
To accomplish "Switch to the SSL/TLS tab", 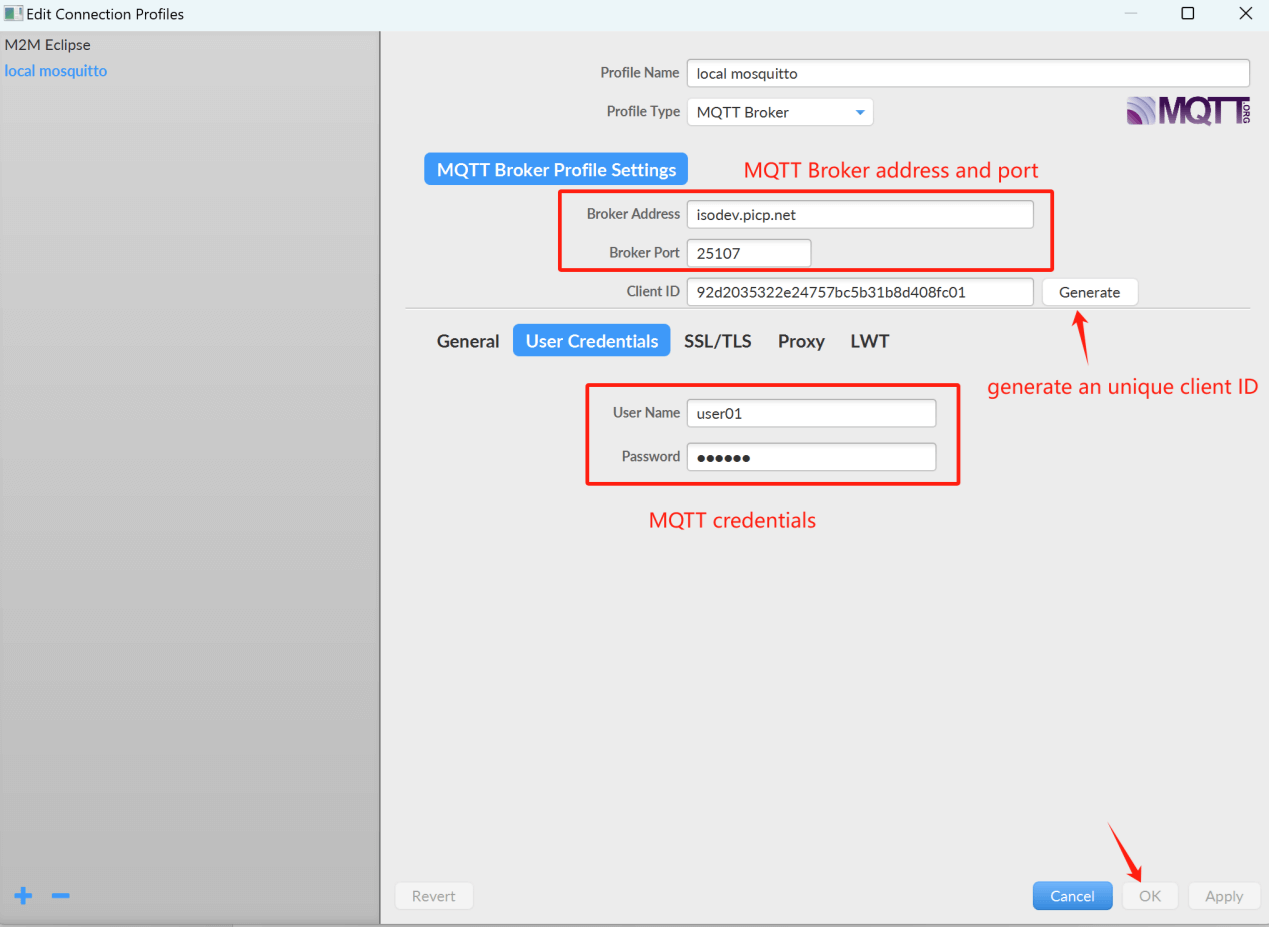I will point(718,341).
